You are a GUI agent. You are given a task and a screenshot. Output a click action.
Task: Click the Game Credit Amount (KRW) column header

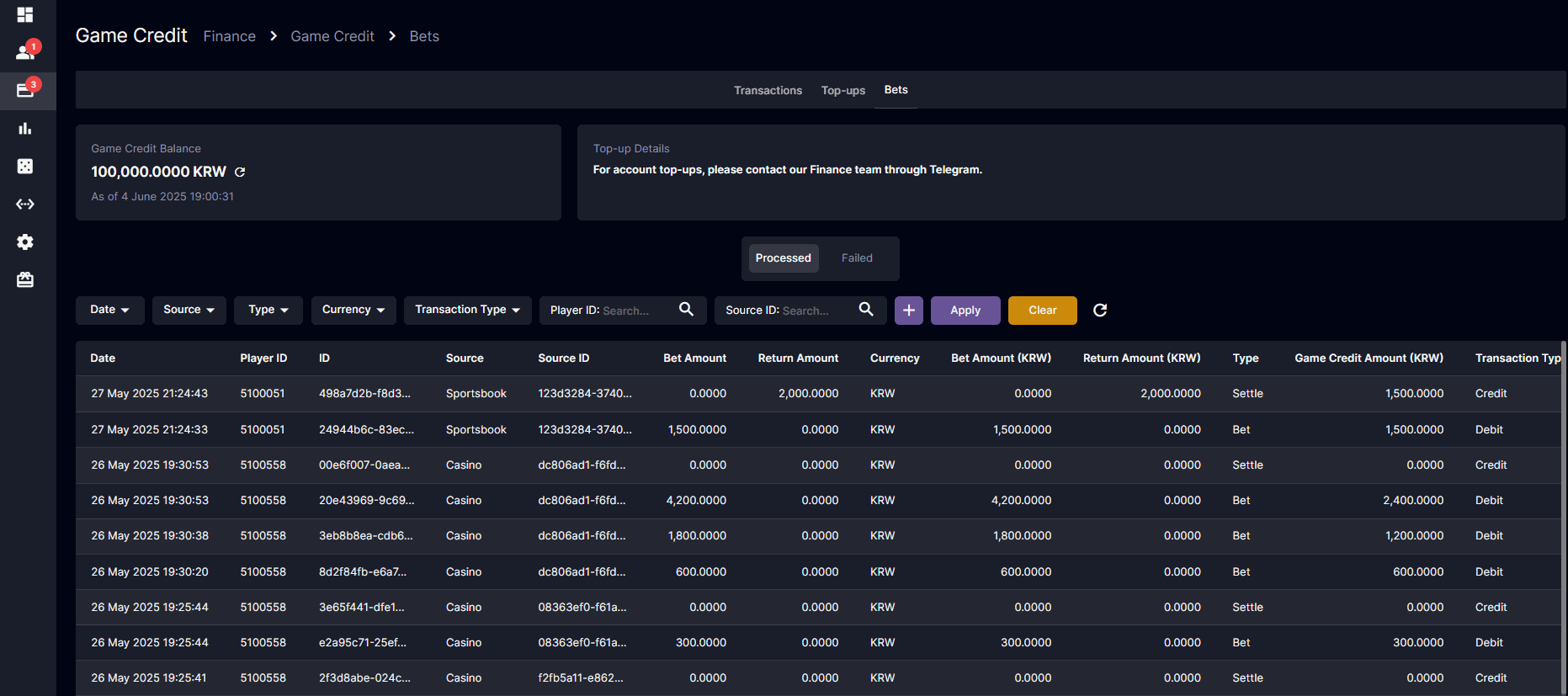[1369, 359]
